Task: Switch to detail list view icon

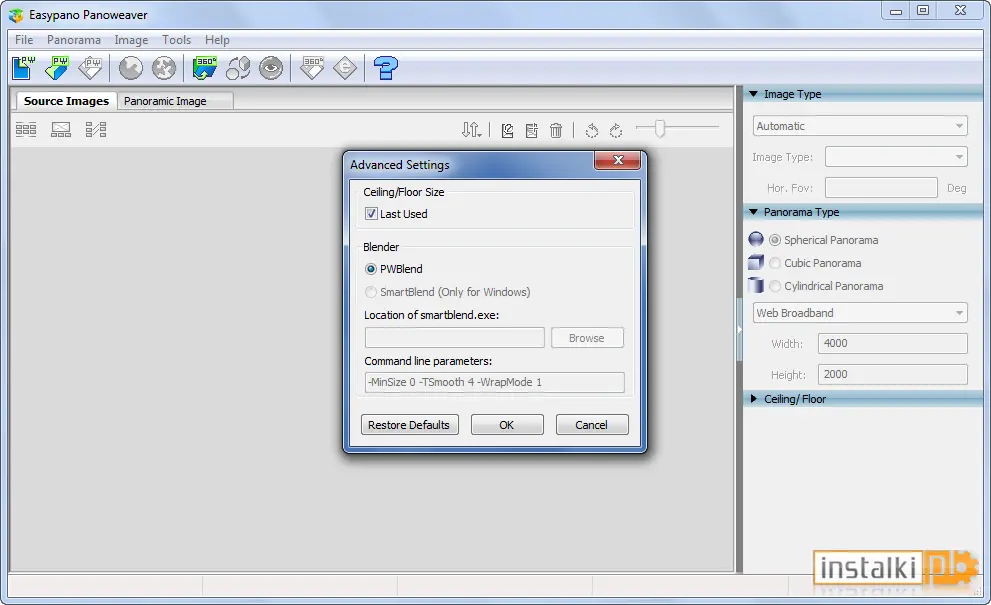Action: click(96, 130)
